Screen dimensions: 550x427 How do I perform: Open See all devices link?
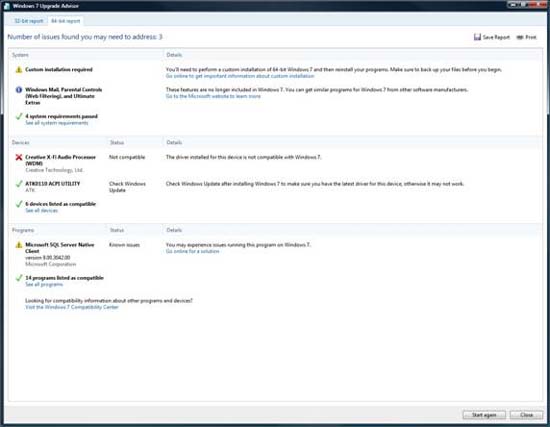point(41,211)
